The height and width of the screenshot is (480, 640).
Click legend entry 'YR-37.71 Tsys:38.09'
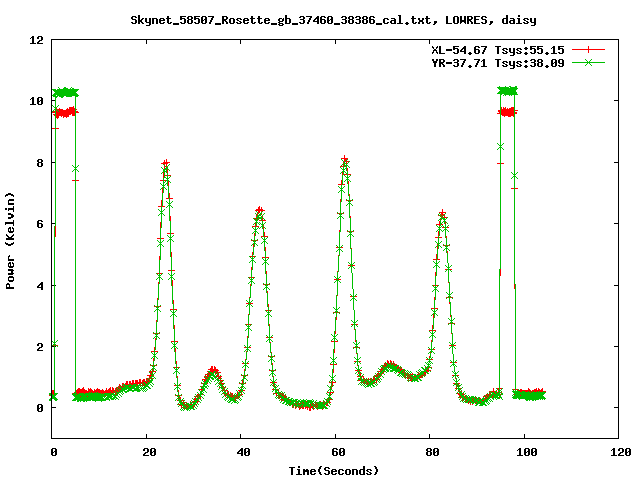pos(498,63)
